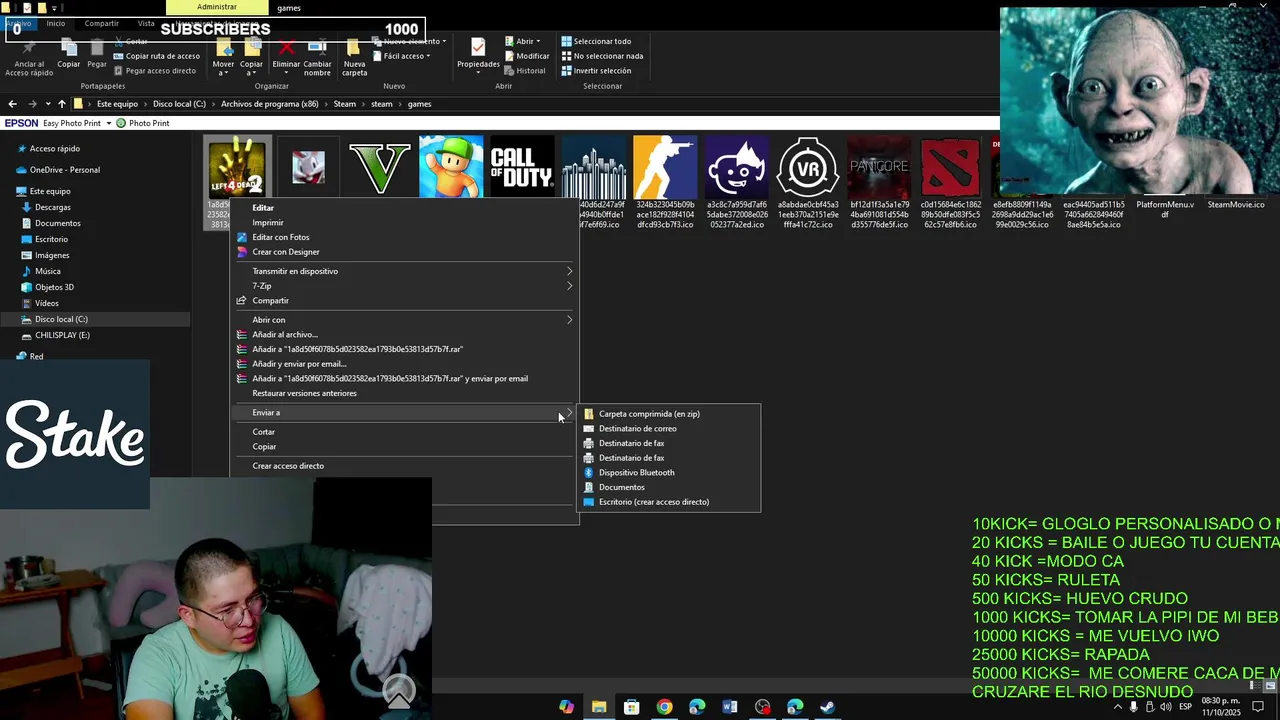The width and height of the screenshot is (1280, 720).
Task: Open Descargas in the navigation pane
Action: pyautogui.click(x=52, y=207)
